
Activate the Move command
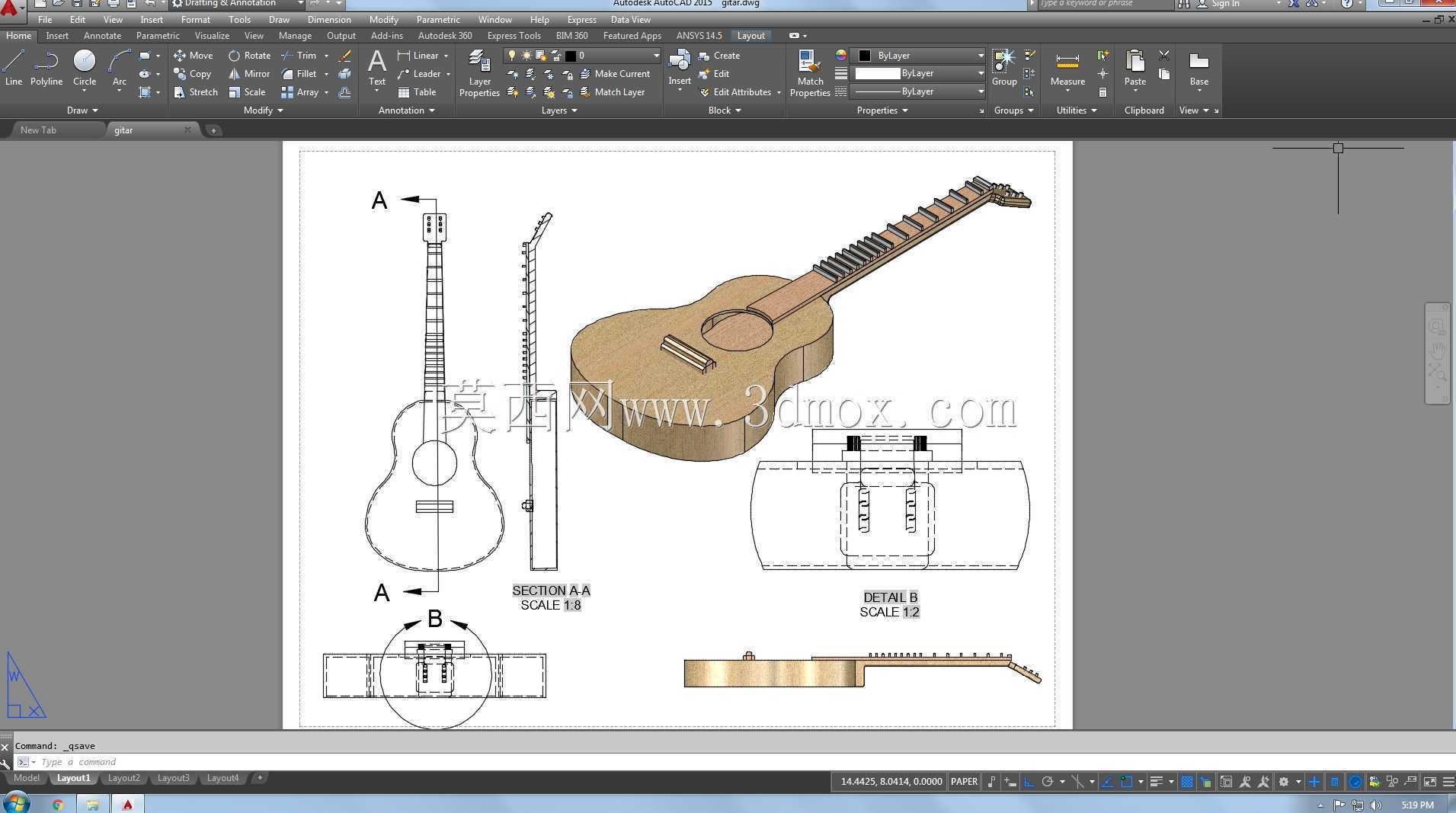pos(193,56)
